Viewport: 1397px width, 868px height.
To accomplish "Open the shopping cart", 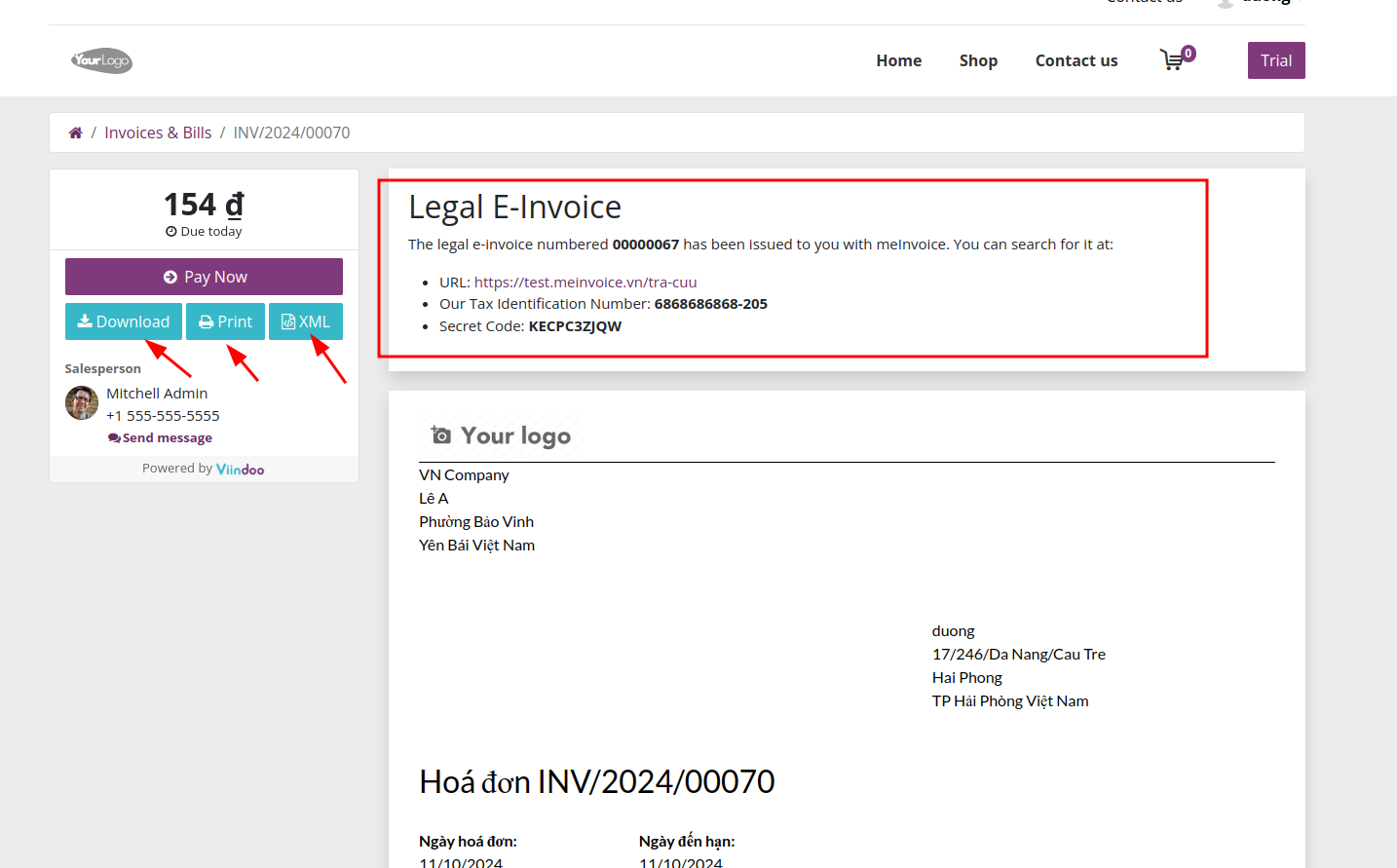I will (1174, 59).
